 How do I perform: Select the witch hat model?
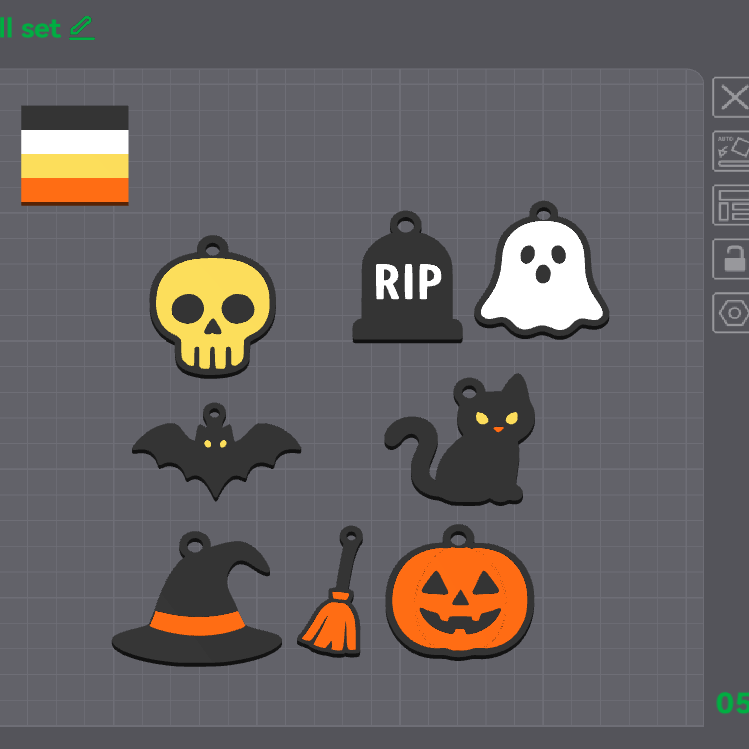click(x=200, y=610)
